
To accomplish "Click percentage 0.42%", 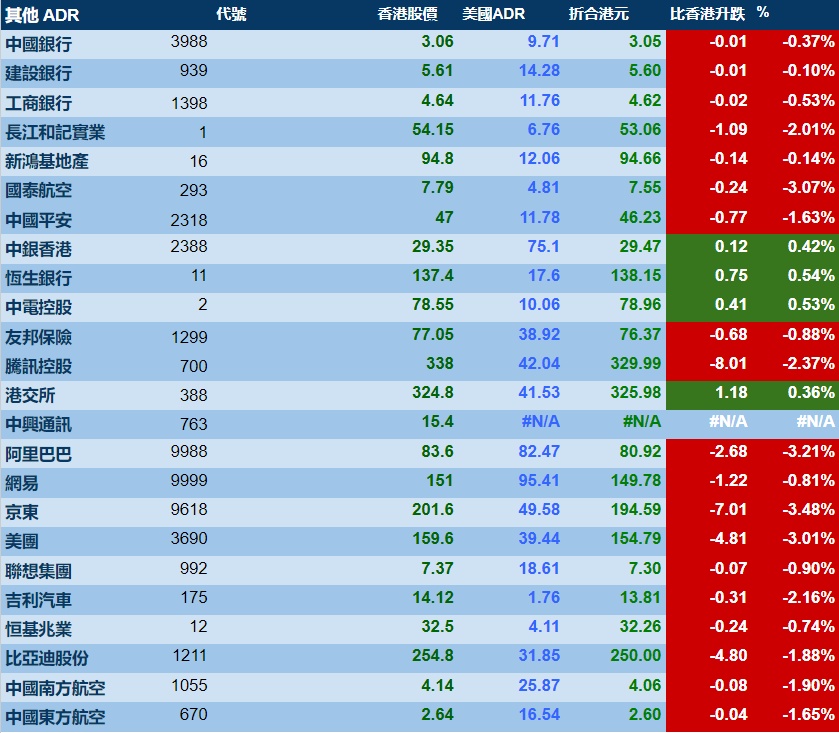I will (x=811, y=246).
